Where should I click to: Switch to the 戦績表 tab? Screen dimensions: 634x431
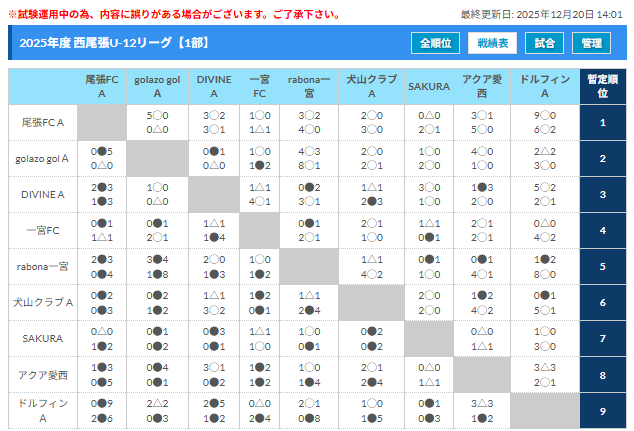492,43
